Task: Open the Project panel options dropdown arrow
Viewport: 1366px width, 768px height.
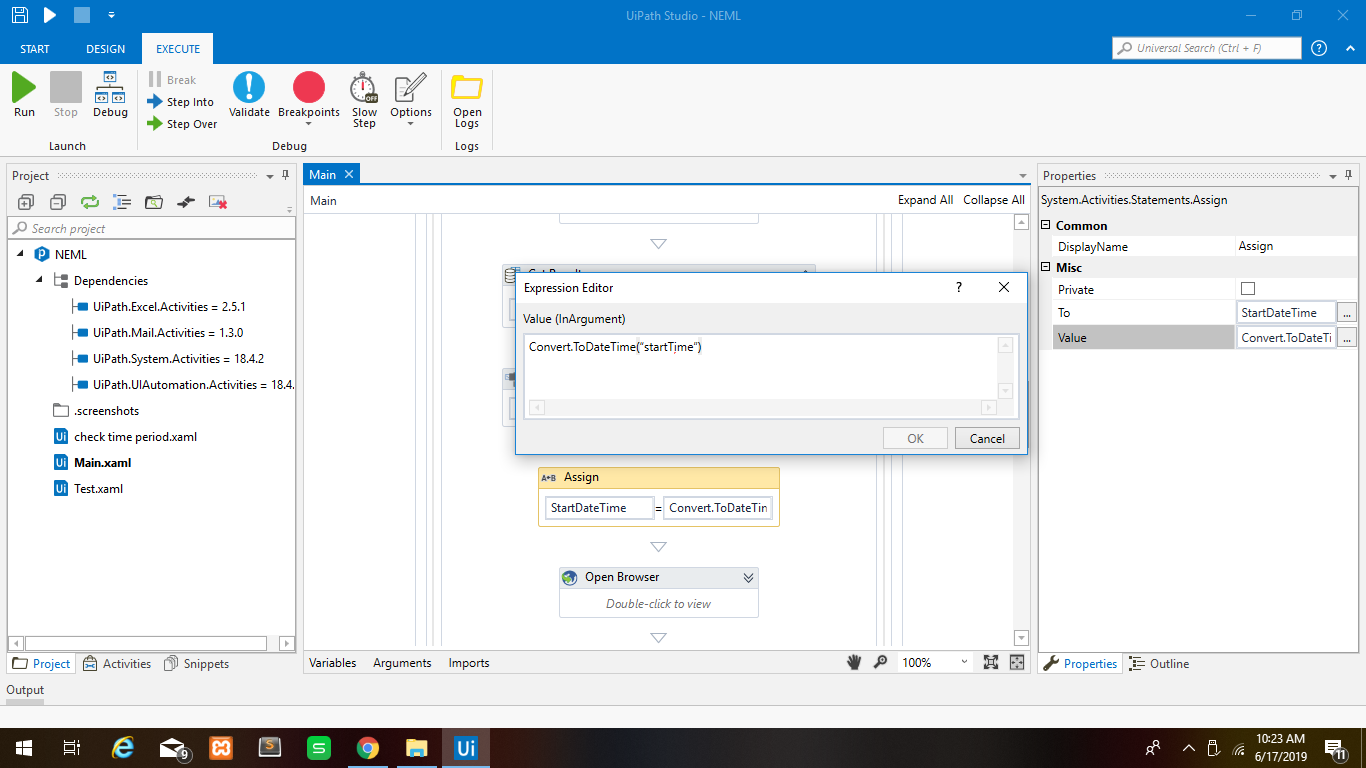Action: click(270, 176)
